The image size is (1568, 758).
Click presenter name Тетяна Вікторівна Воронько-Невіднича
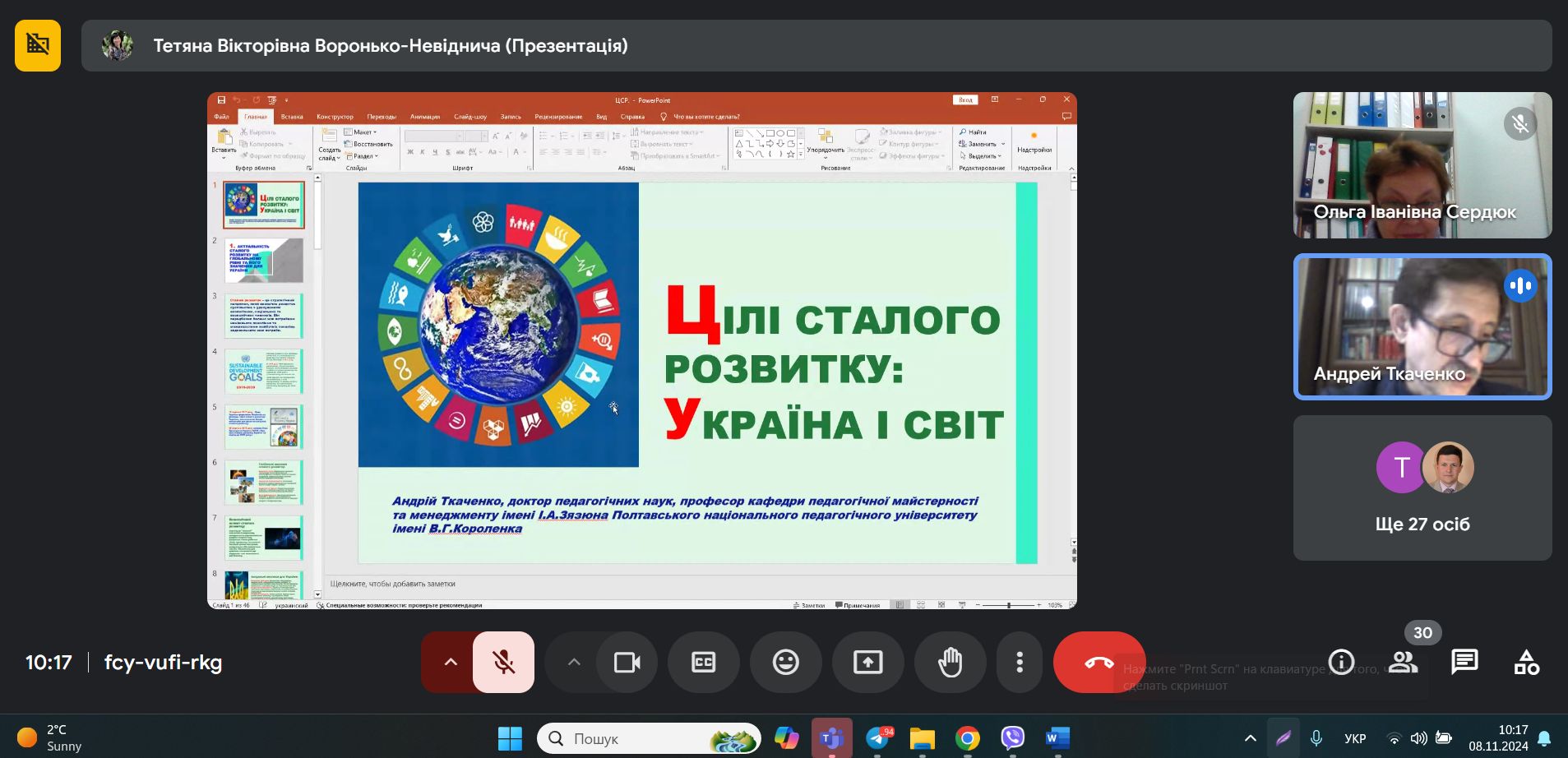point(391,45)
